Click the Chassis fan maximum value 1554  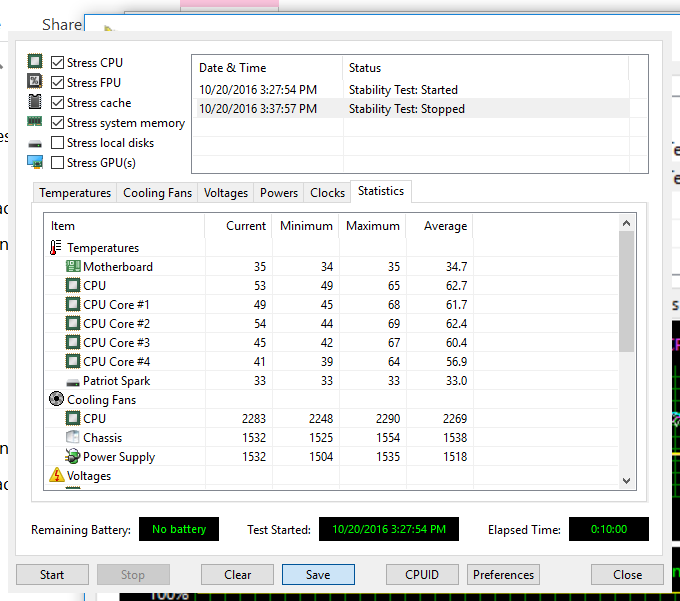coord(388,438)
